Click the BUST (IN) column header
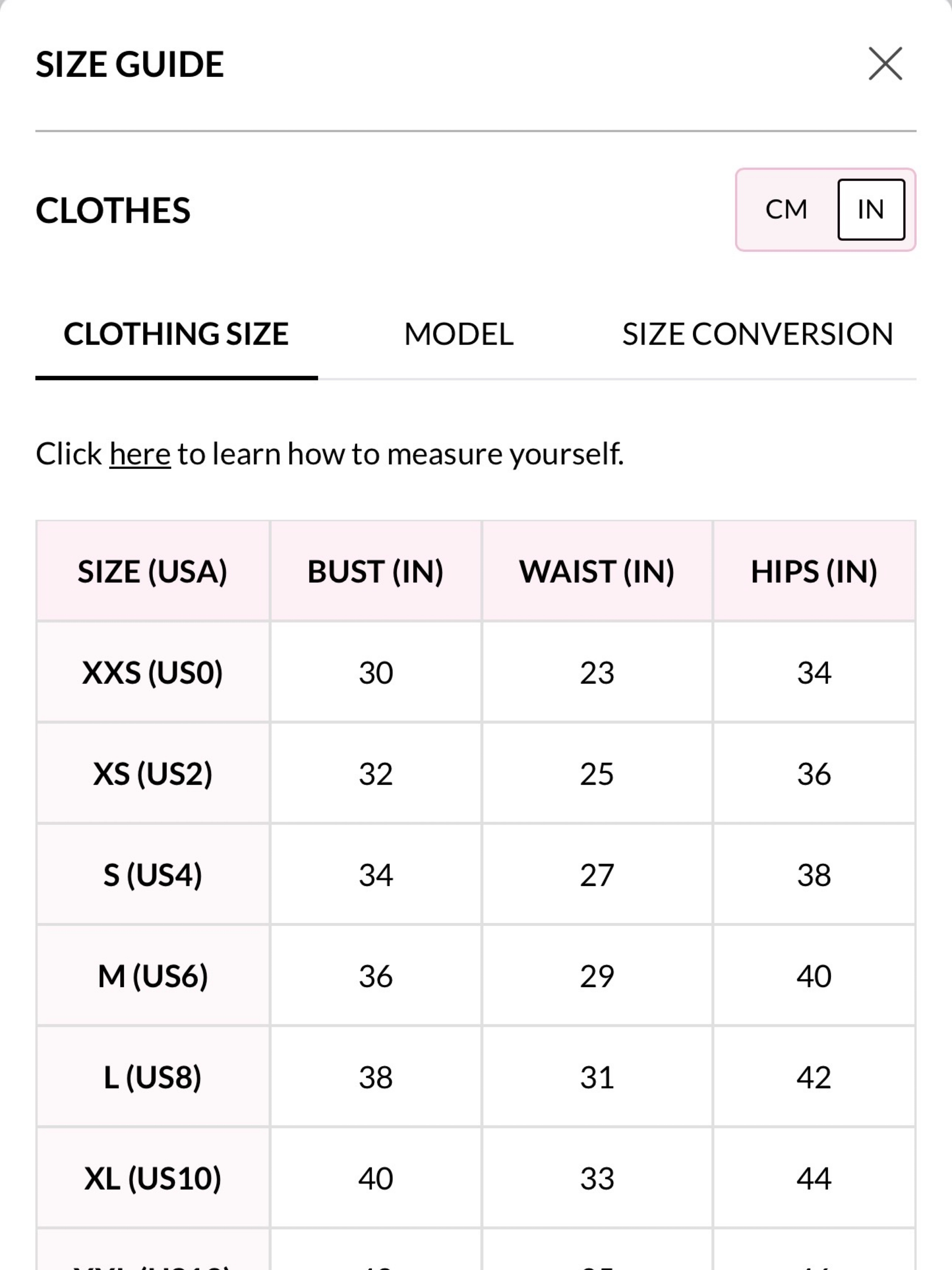 376,571
